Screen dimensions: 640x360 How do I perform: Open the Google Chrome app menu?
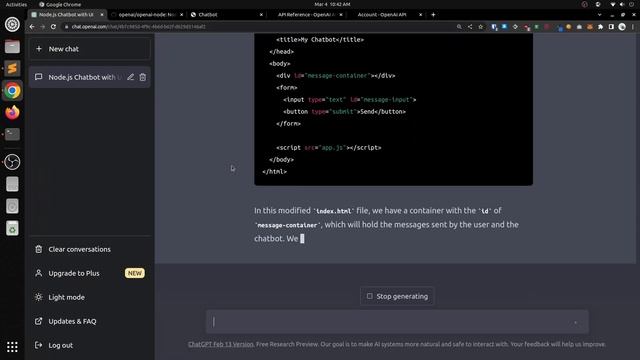tap(60, 4)
